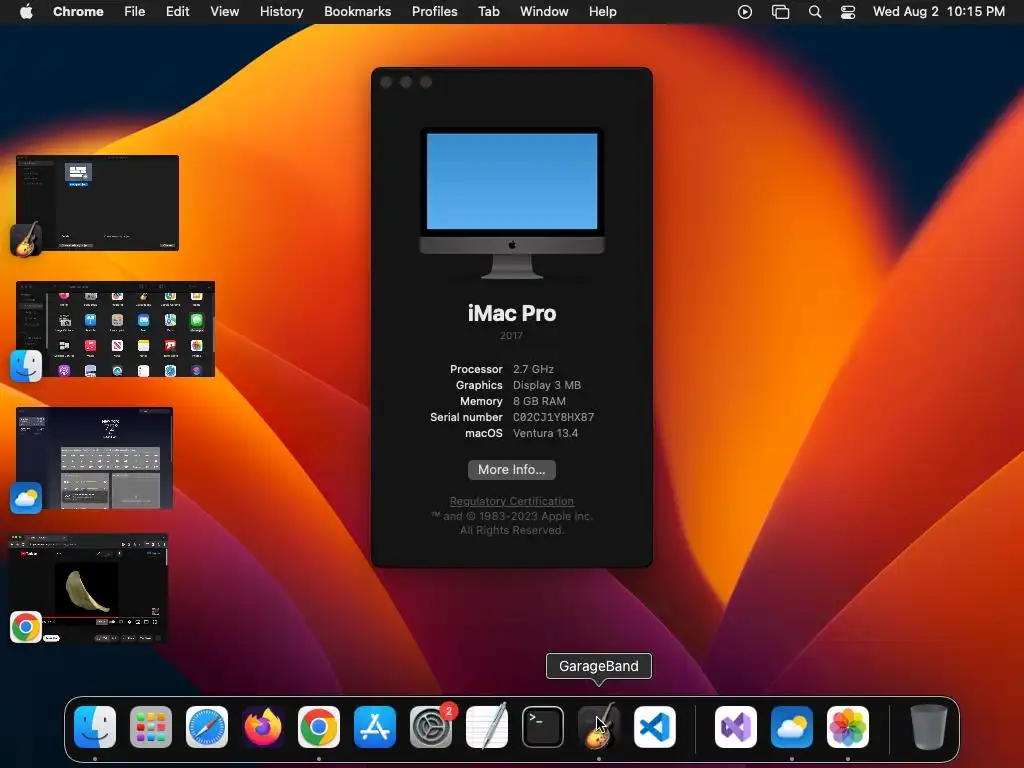
Task: Switch to Chrome Stage Manager window thumbnail
Action: click(x=88, y=588)
